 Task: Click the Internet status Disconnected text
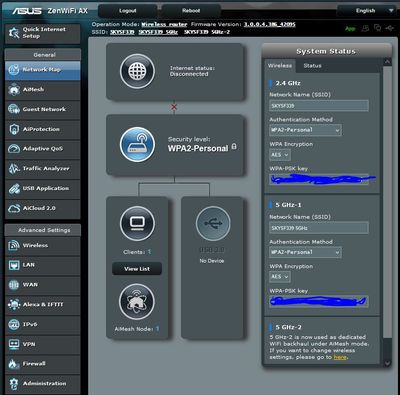pos(189,74)
